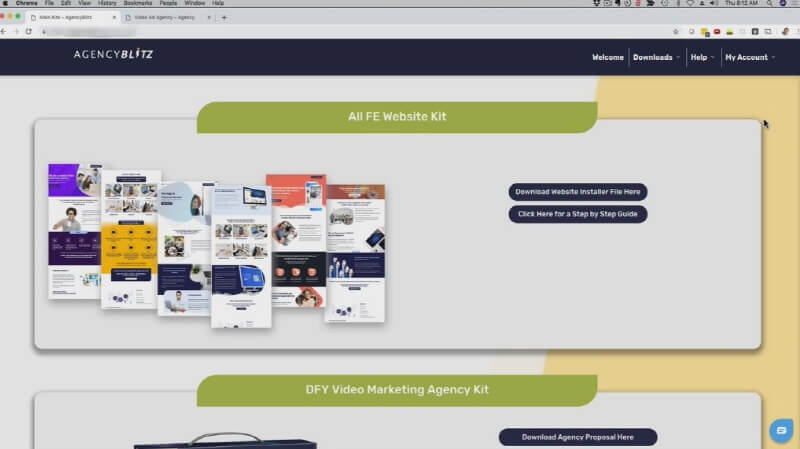Open a new browser tab
The image size is (800, 449).
(x=224, y=17)
